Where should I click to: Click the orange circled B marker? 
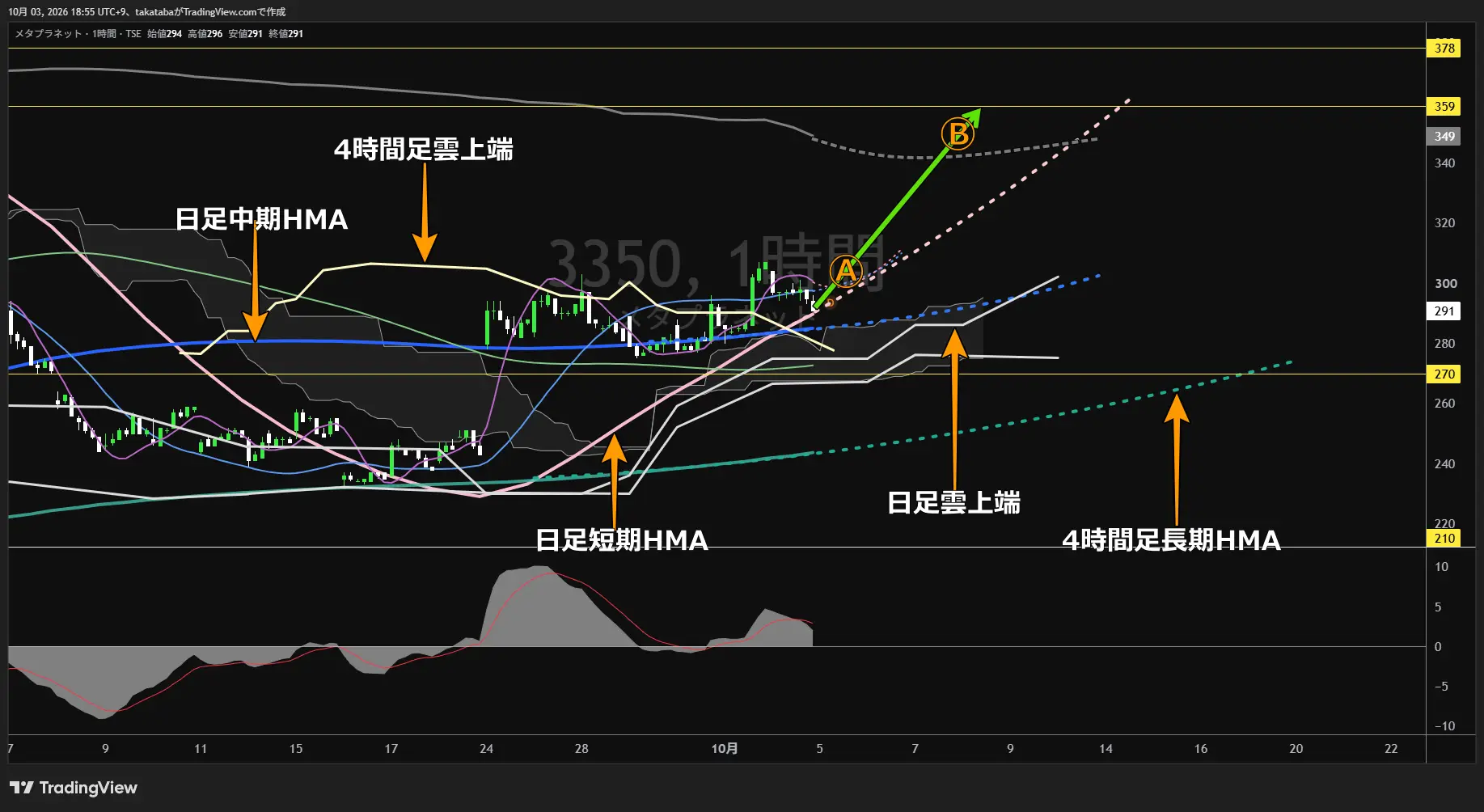(x=958, y=133)
